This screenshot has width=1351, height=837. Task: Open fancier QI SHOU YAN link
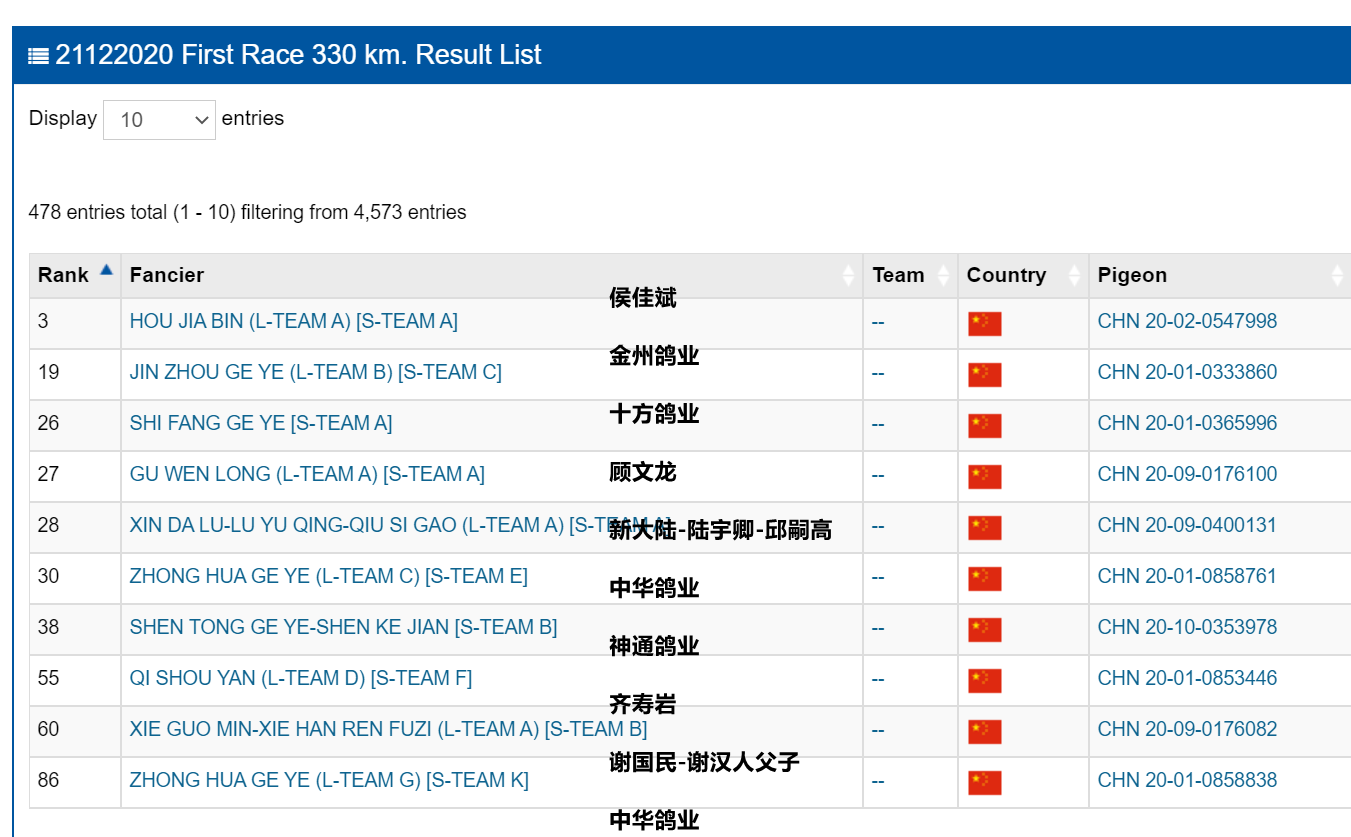[x=301, y=678]
